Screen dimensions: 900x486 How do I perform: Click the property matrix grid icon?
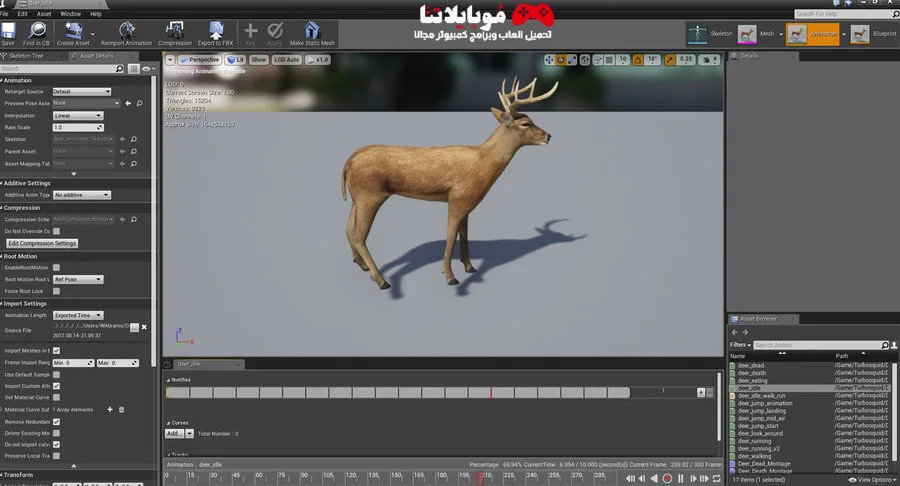point(134,68)
